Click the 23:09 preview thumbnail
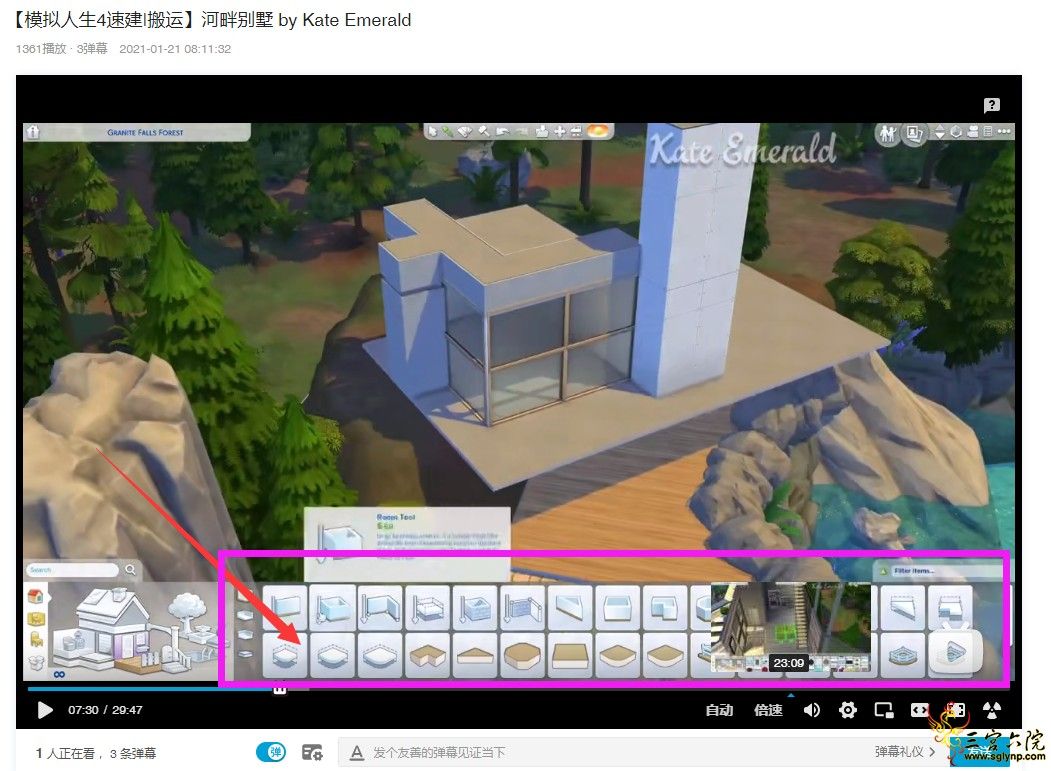 pos(791,628)
